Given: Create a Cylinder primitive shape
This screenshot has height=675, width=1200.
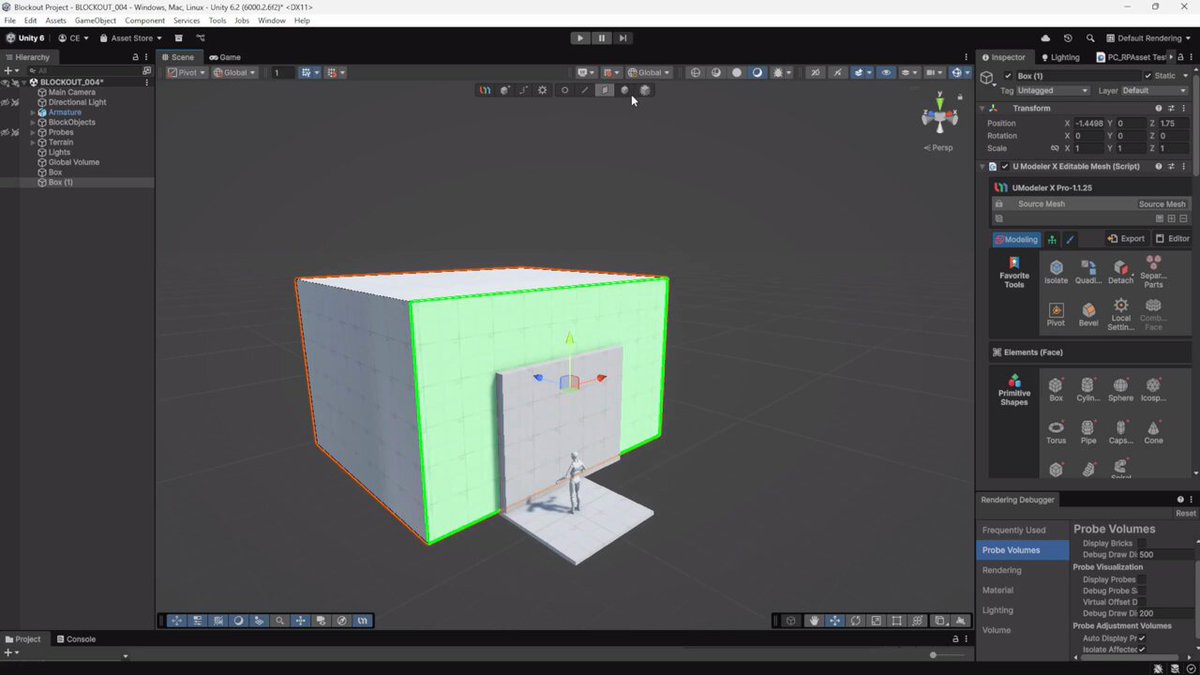Looking at the screenshot, I should click(x=1088, y=390).
